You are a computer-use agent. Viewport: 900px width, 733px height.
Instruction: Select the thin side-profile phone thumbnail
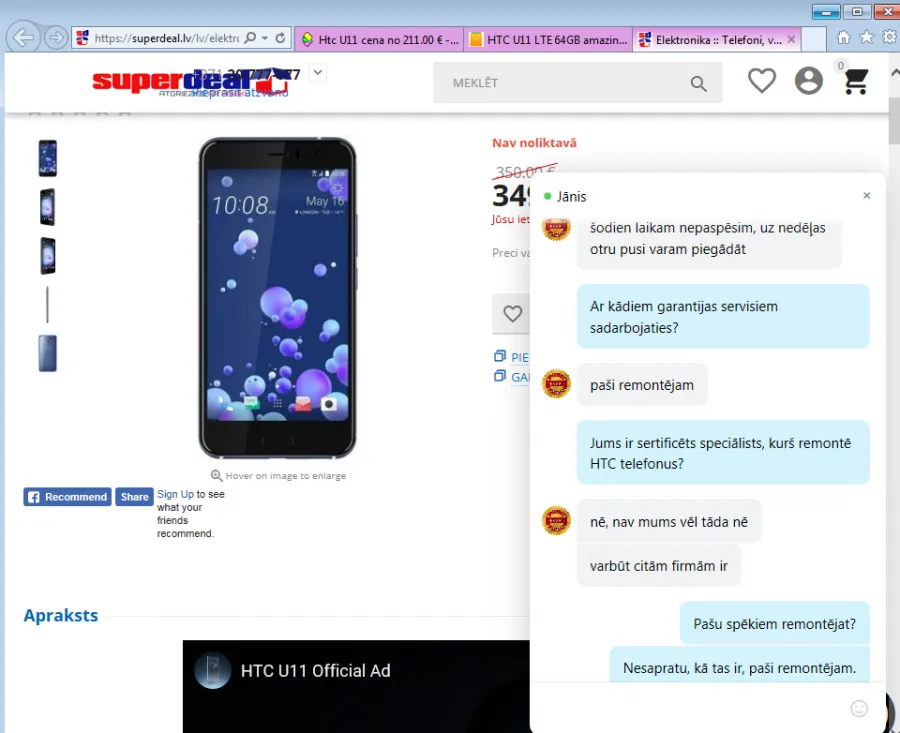pyautogui.click(x=48, y=304)
